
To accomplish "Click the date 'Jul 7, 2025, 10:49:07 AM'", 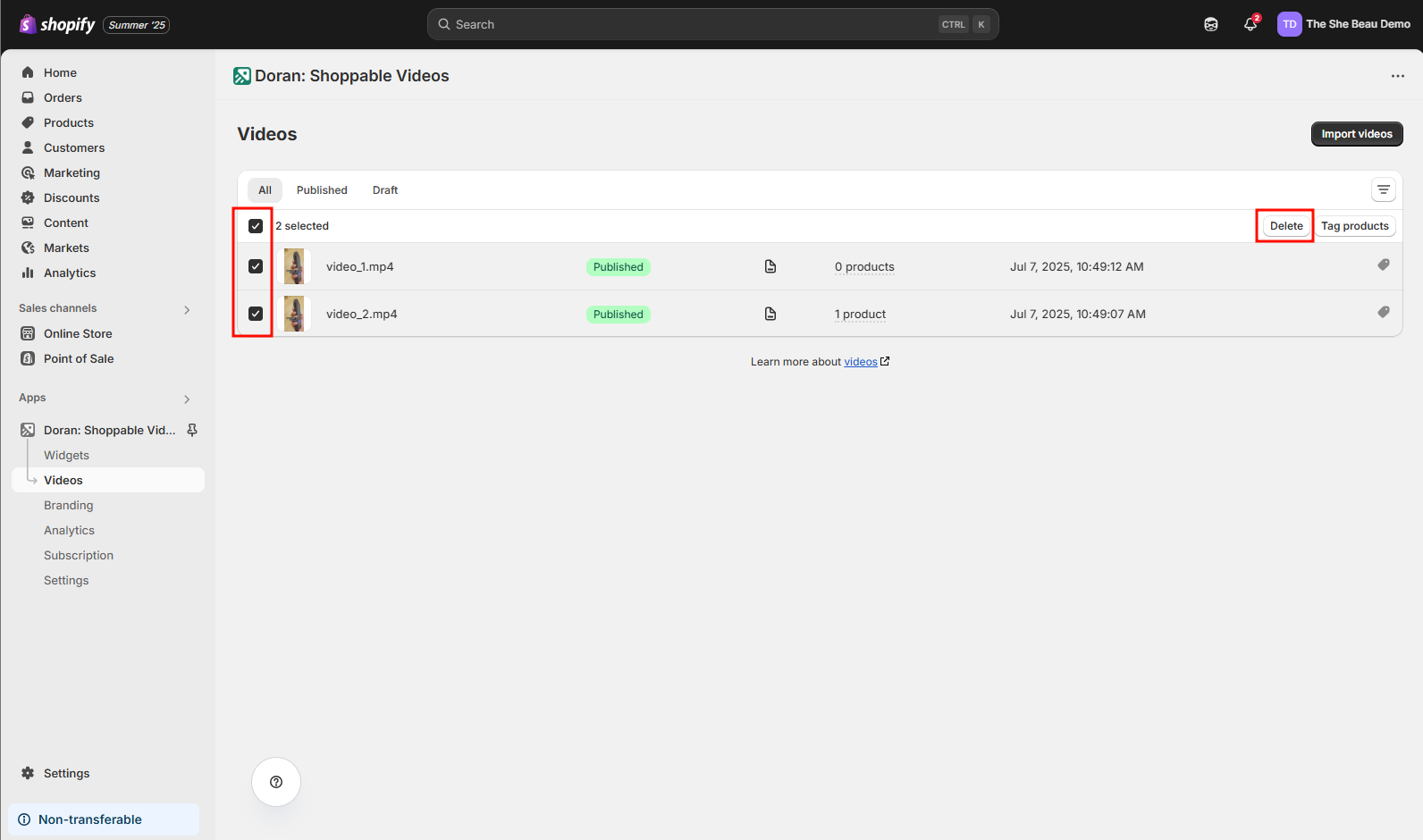I will click(x=1078, y=314).
